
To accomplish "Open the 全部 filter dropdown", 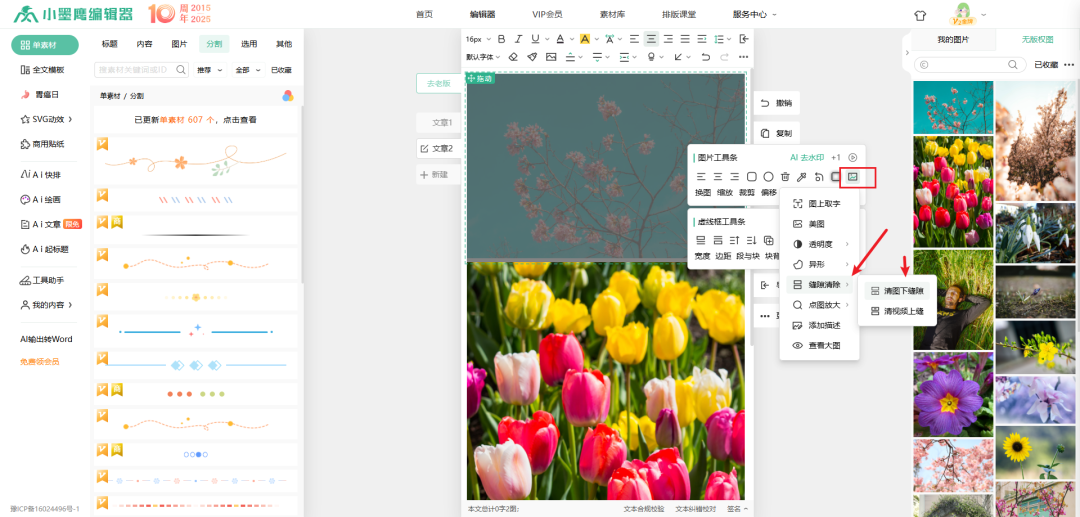I will coord(248,70).
